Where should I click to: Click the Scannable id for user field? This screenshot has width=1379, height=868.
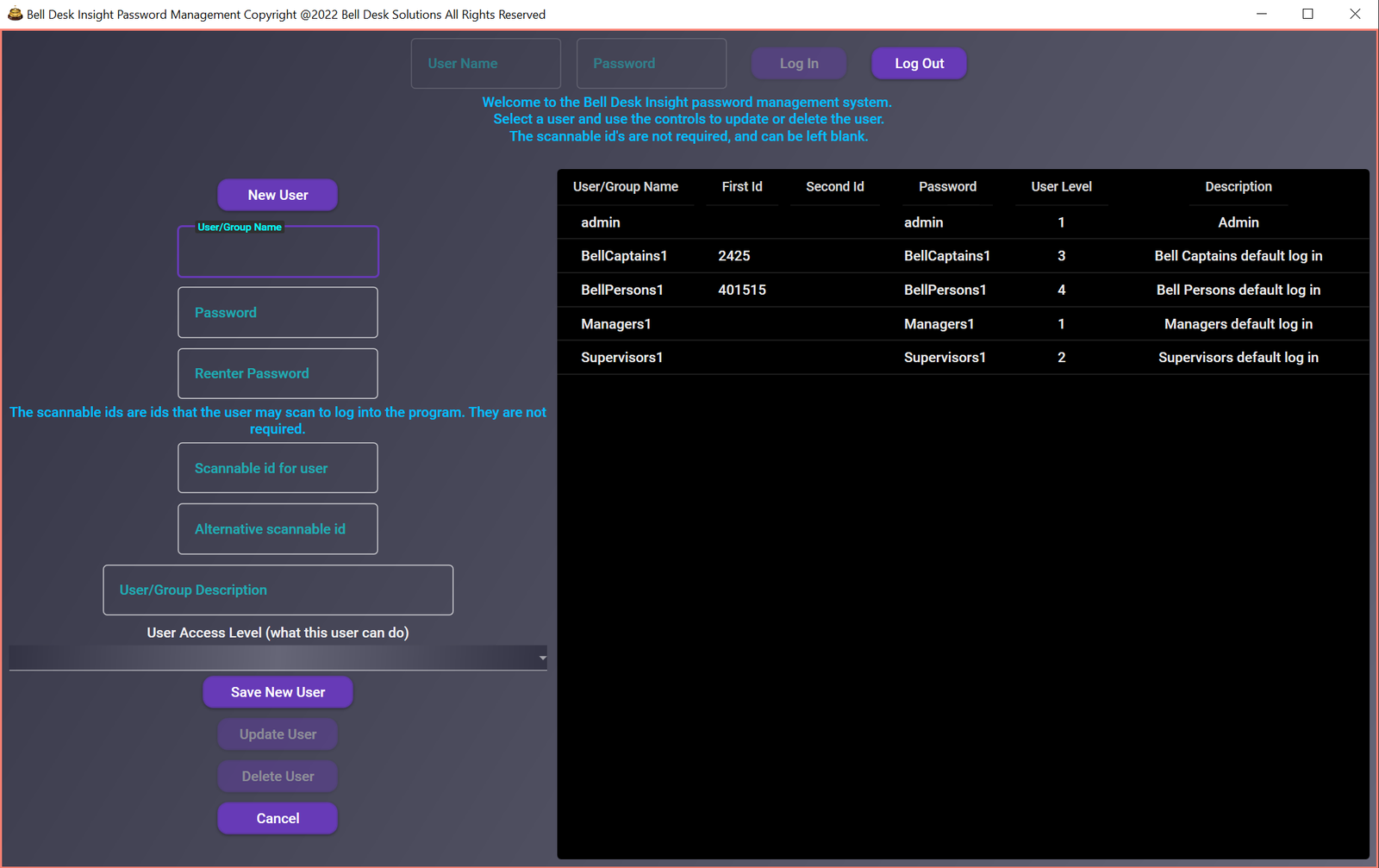[x=278, y=468]
